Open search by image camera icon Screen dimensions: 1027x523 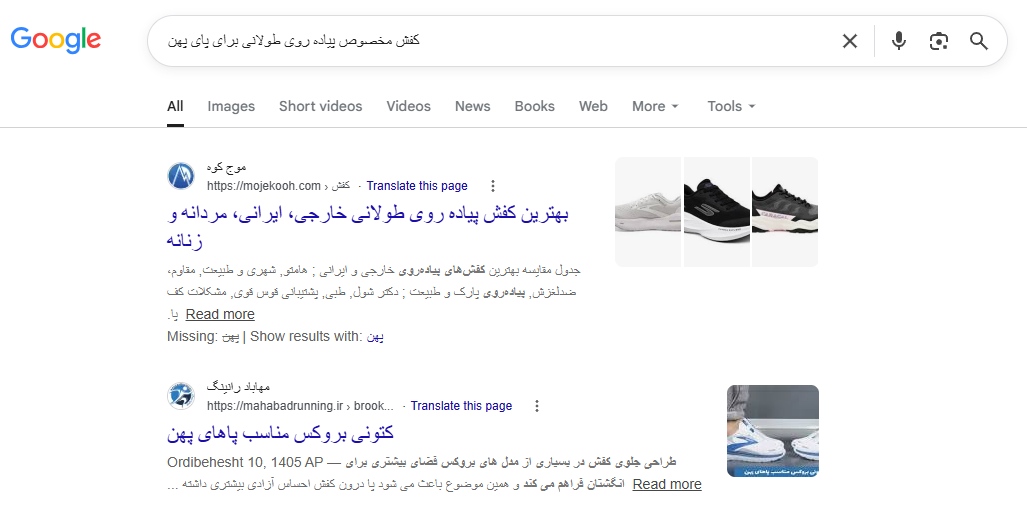939,41
